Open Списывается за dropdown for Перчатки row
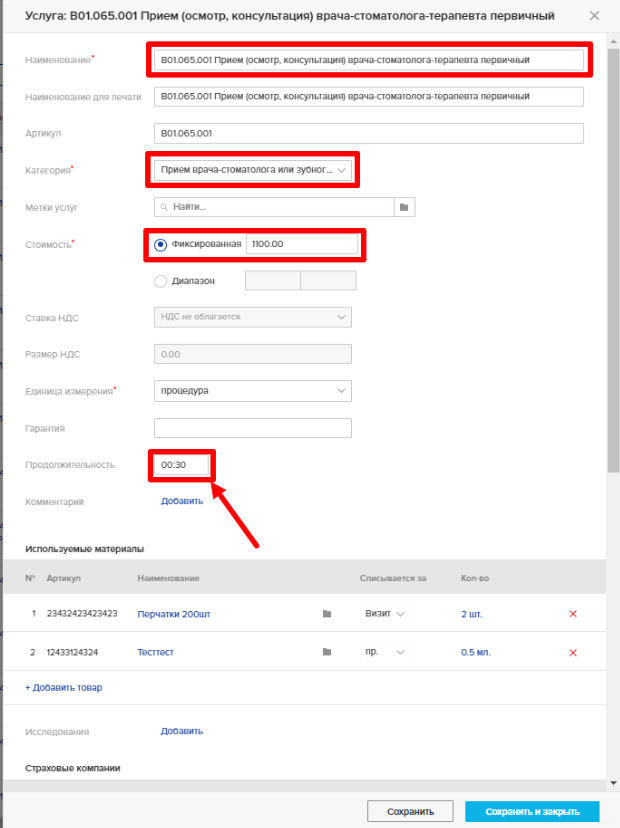The width and height of the screenshot is (620, 828). pyautogui.click(x=384, y=614)
